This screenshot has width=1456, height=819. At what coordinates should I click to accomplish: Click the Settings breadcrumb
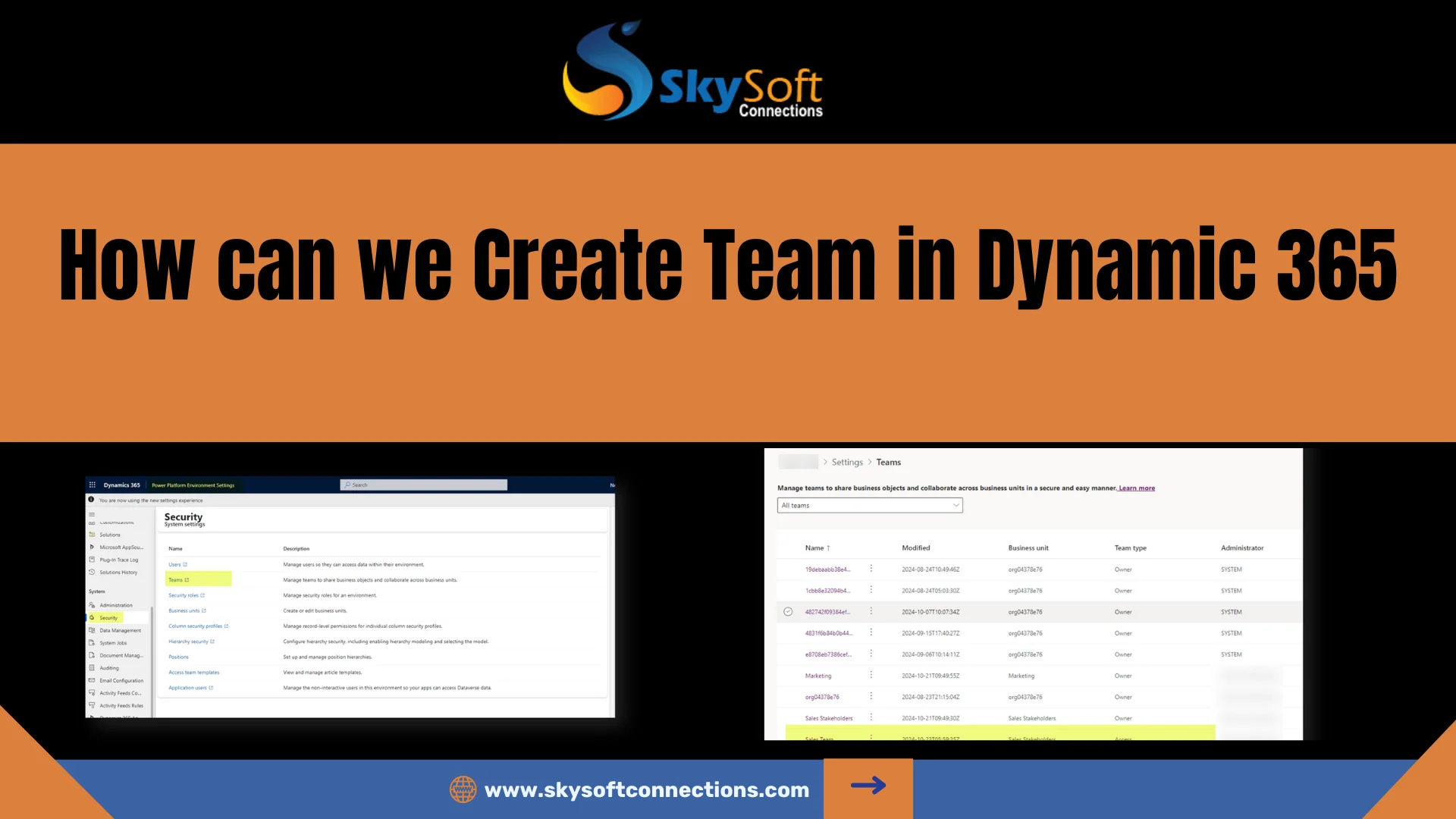point(847,462)
